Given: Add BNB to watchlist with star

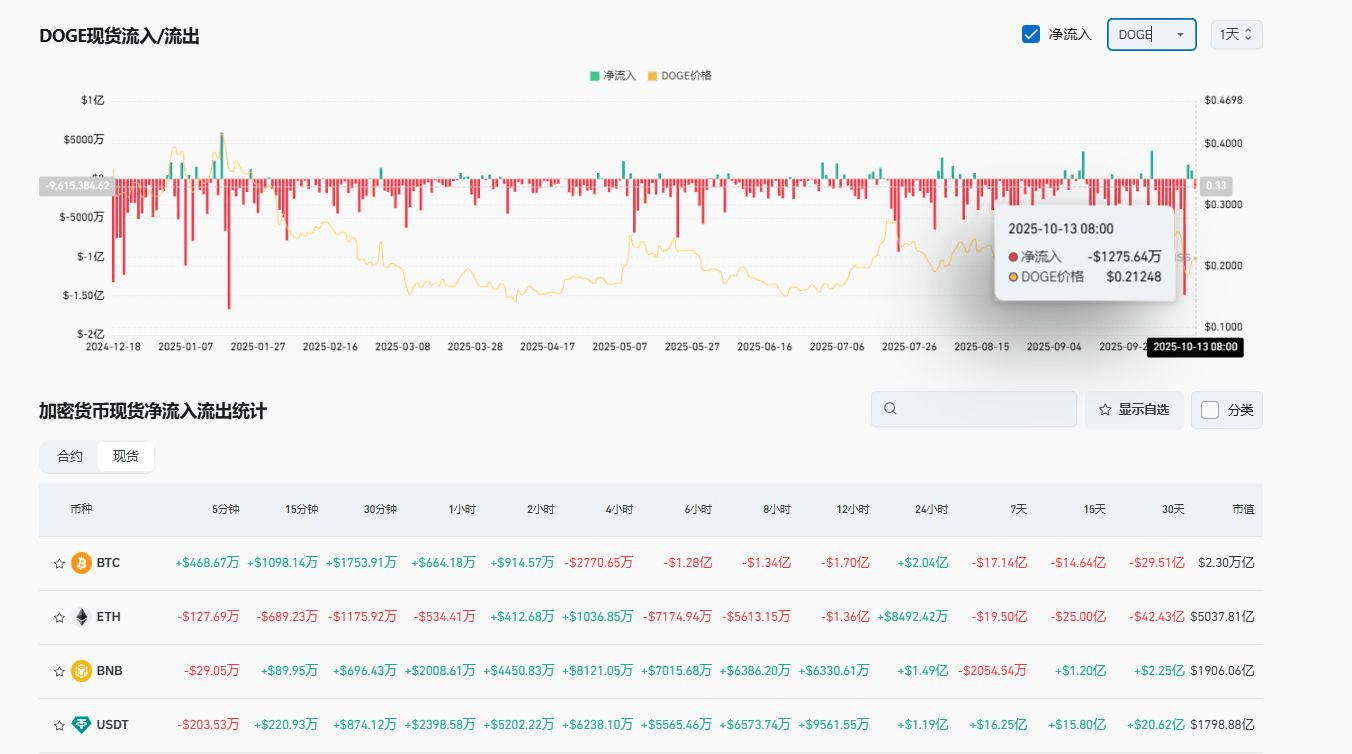Looking at the screenshot, I should click(59, 671).
